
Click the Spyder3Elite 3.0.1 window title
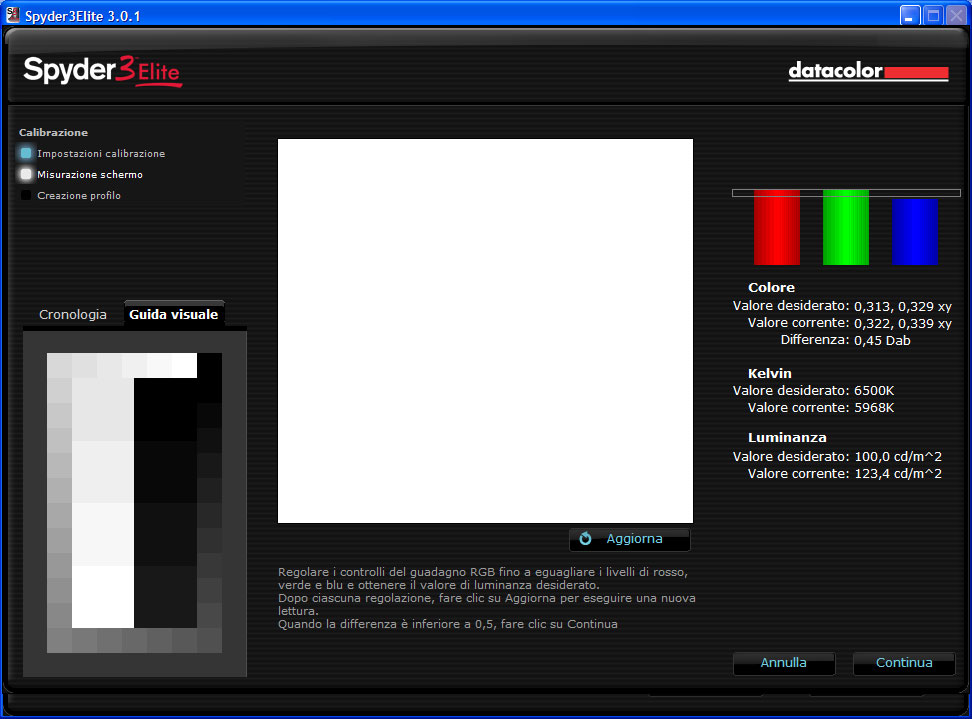click(82, 16)
